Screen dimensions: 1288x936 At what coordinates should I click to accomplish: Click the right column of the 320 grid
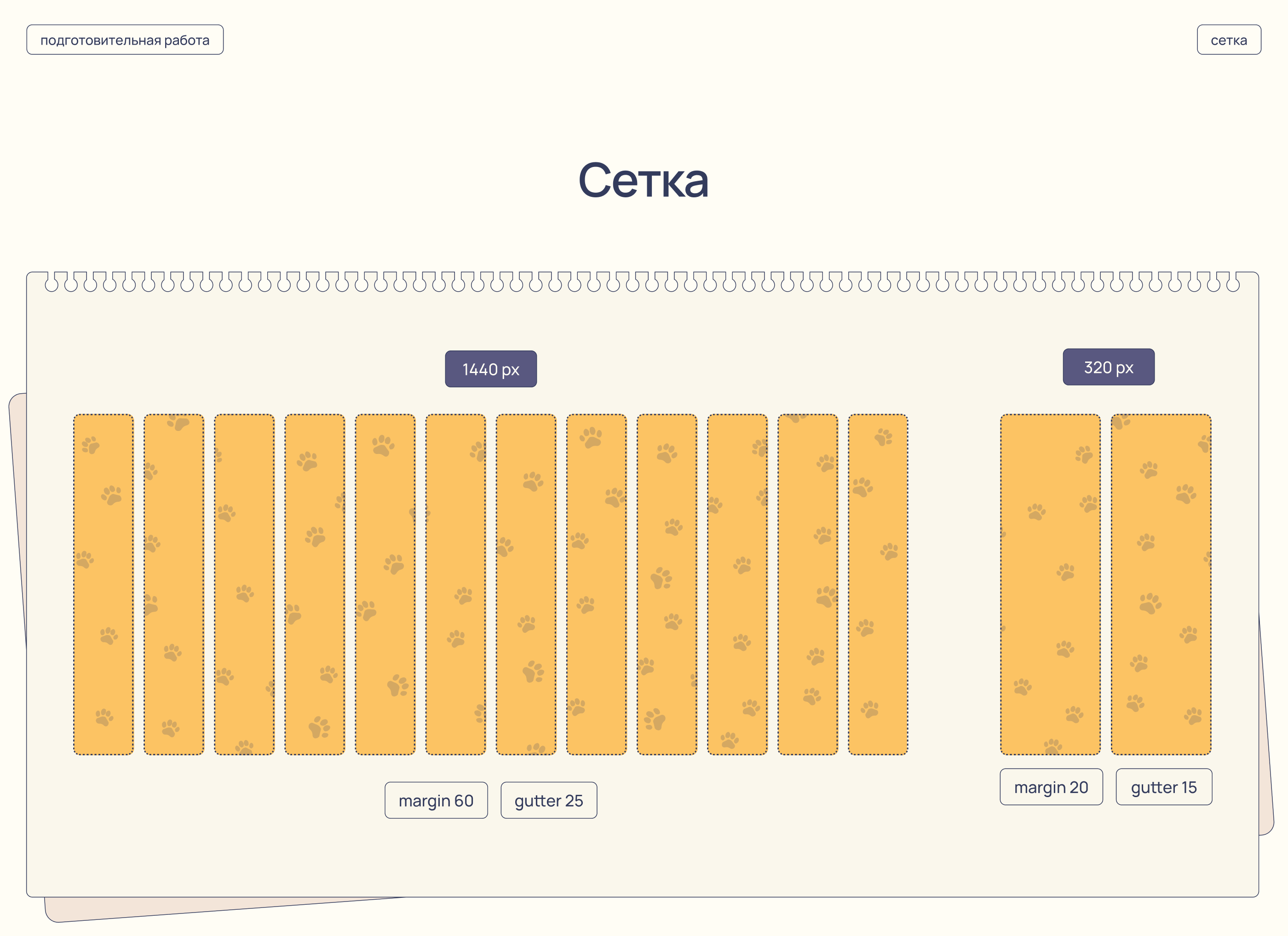point(1161,584)
